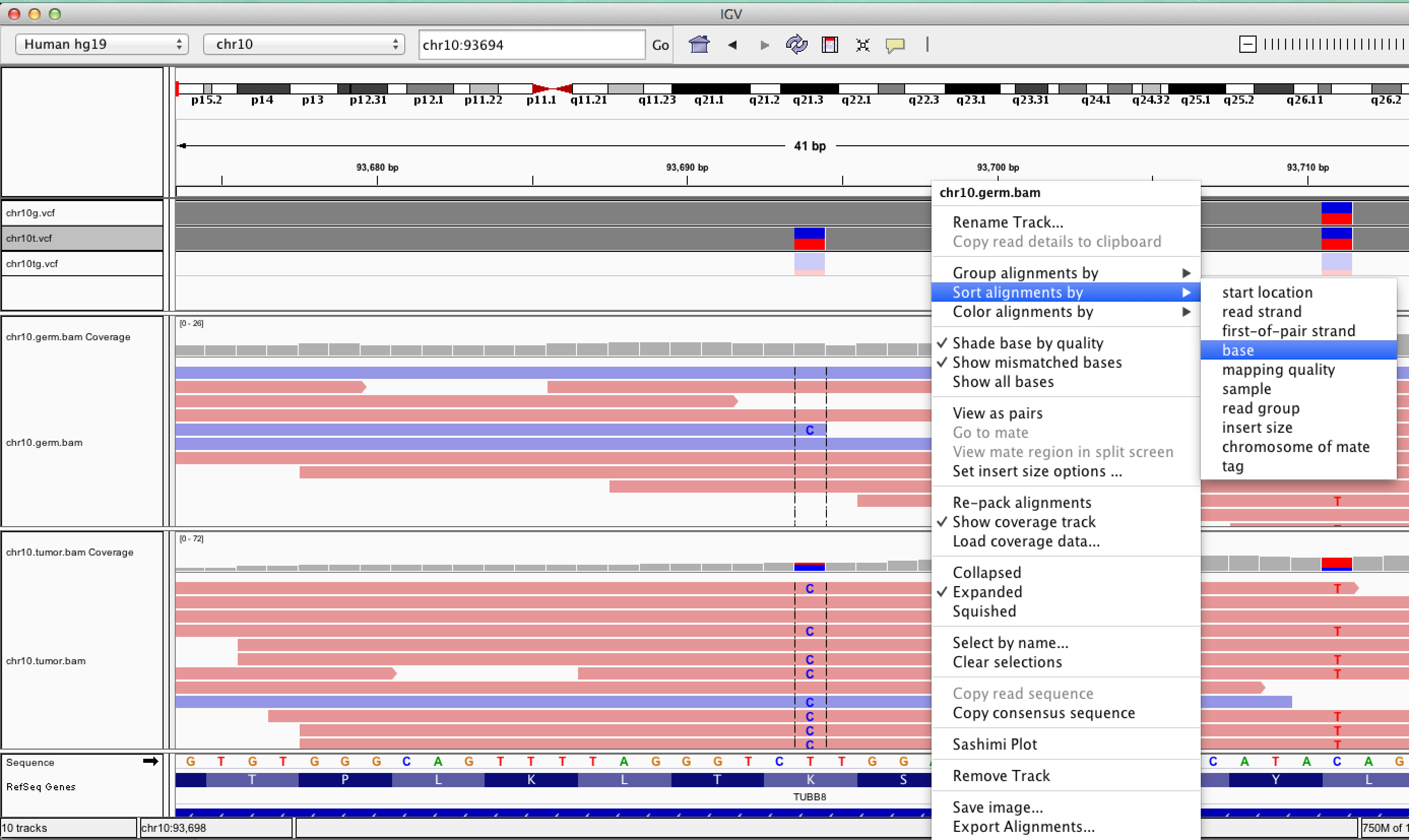
Task: Click the q21.3 band on ideogram
Action: (x=809, y=88)
